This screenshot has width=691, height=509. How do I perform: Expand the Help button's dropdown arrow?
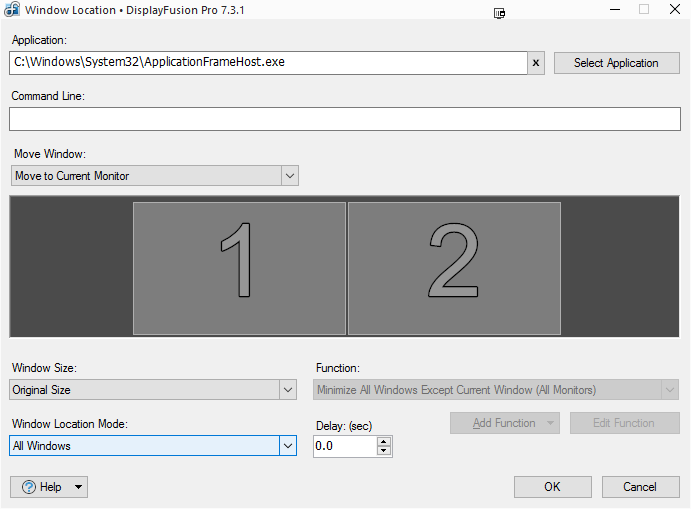click(79, 487)
